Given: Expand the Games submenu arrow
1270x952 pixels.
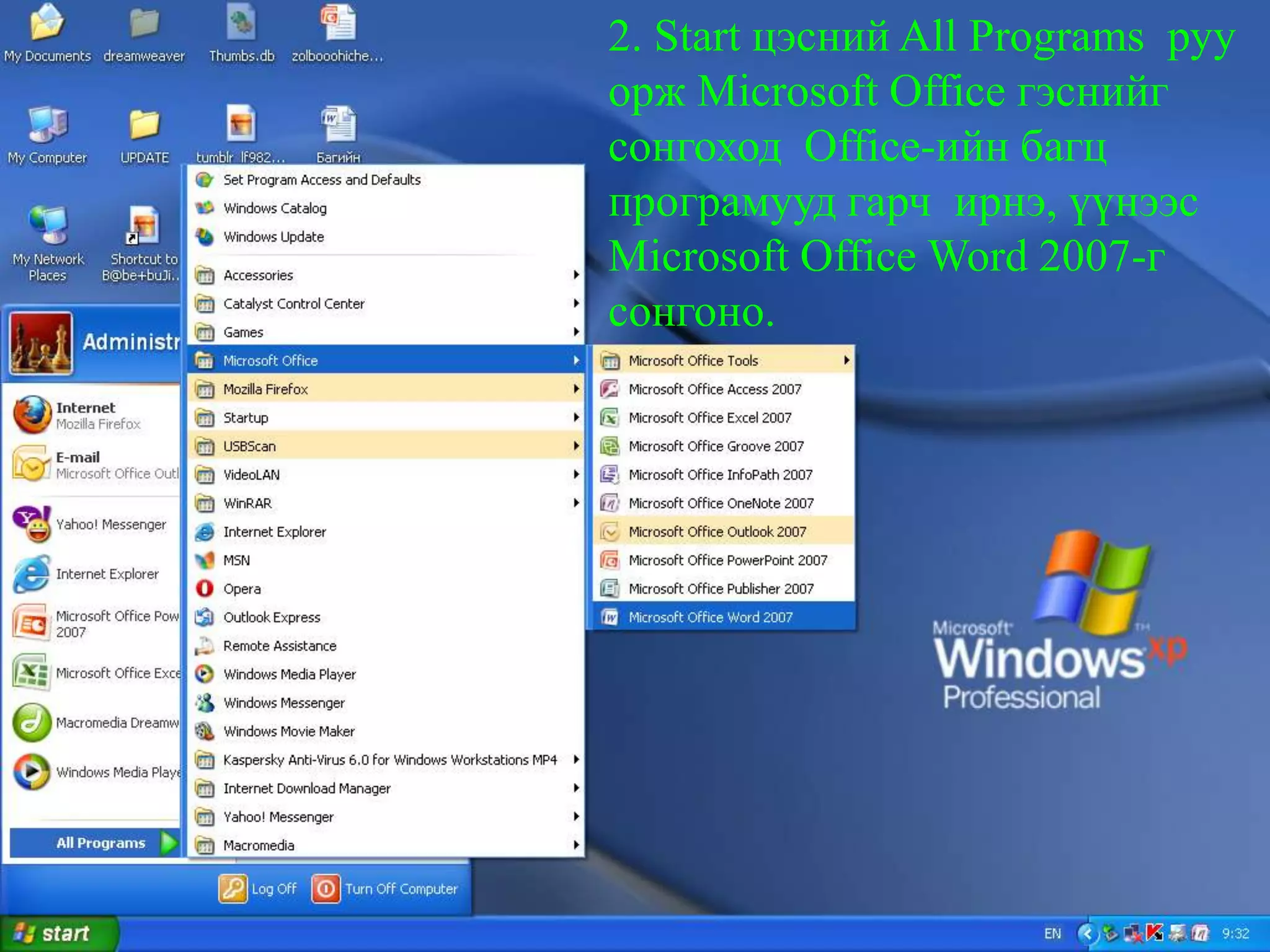Looking at the screenshot, I should [x=576, y=332].
